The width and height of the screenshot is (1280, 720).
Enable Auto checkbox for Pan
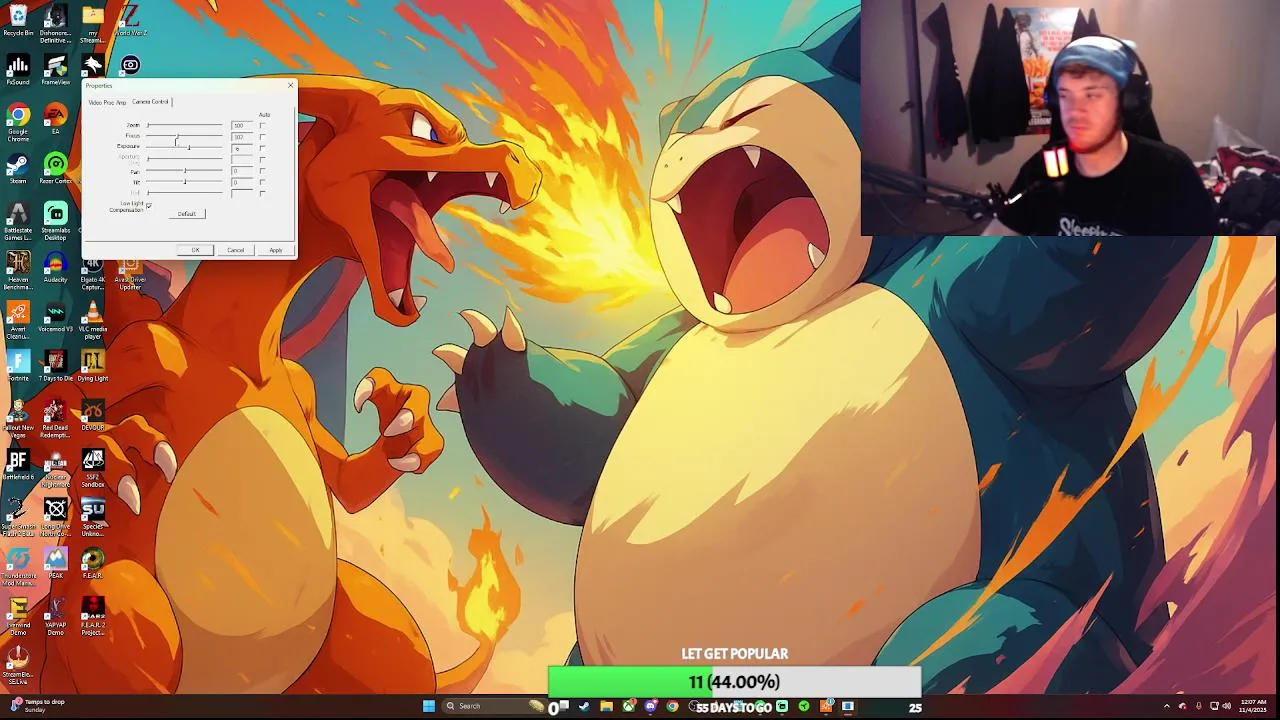(x=262, y=171)
